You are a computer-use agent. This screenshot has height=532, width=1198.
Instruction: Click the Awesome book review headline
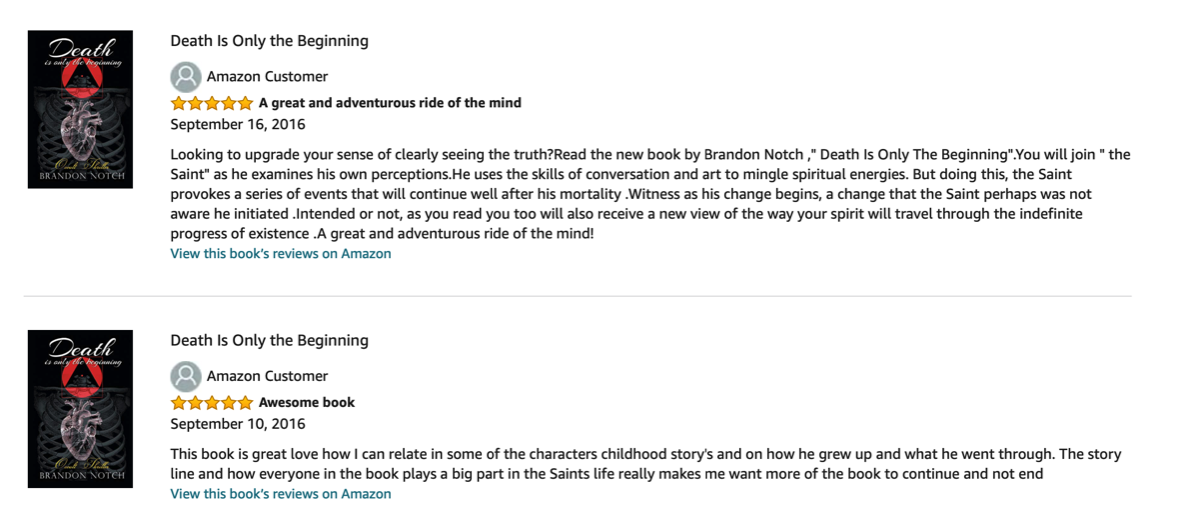[x=307, y=403]
